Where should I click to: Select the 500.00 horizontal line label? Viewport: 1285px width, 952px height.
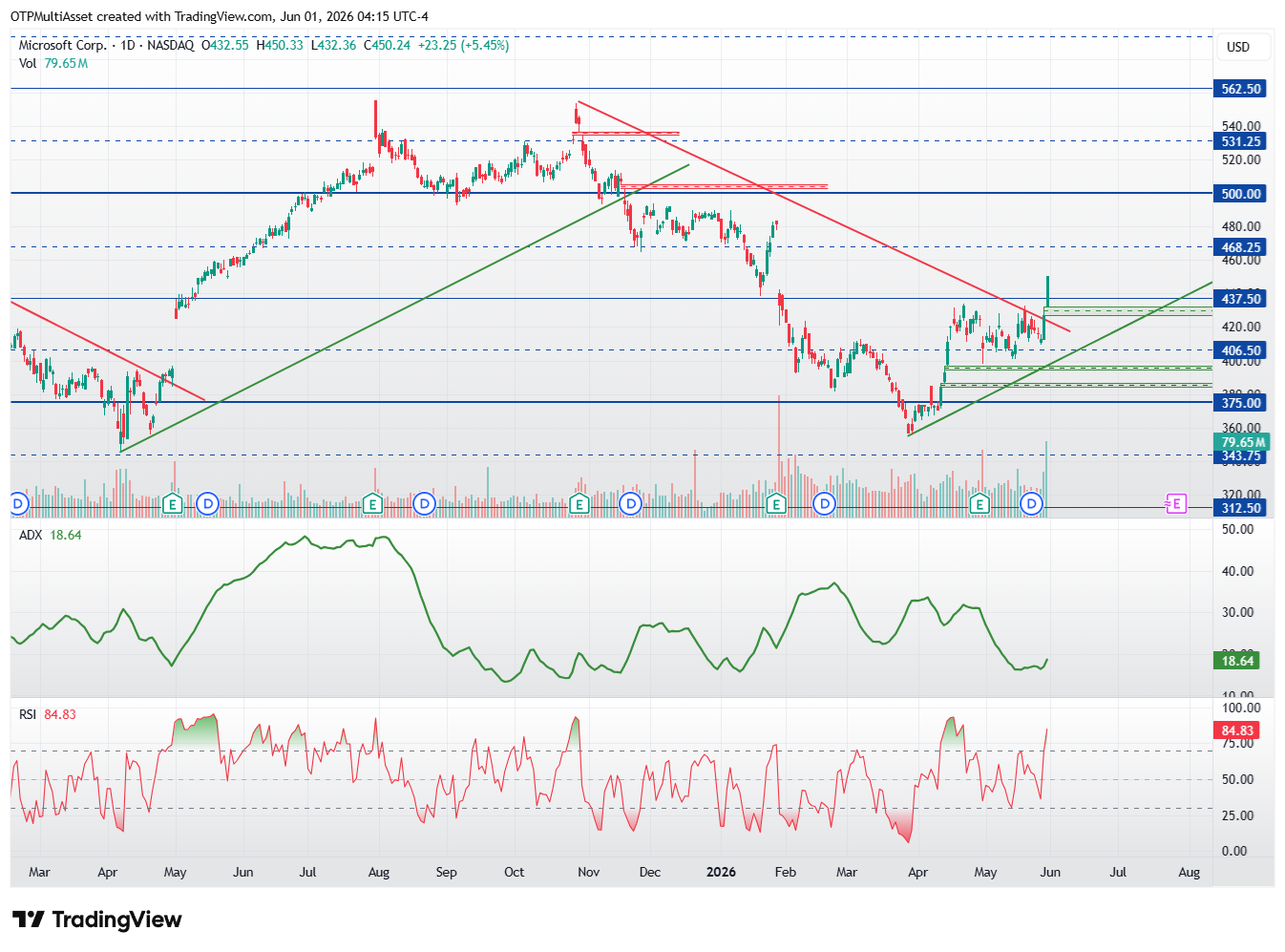(x=1241, y=194)
